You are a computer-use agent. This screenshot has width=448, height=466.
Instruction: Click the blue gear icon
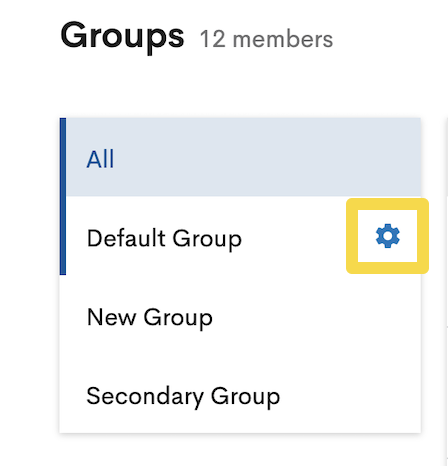pyautogui.click(x=388, y=236)
